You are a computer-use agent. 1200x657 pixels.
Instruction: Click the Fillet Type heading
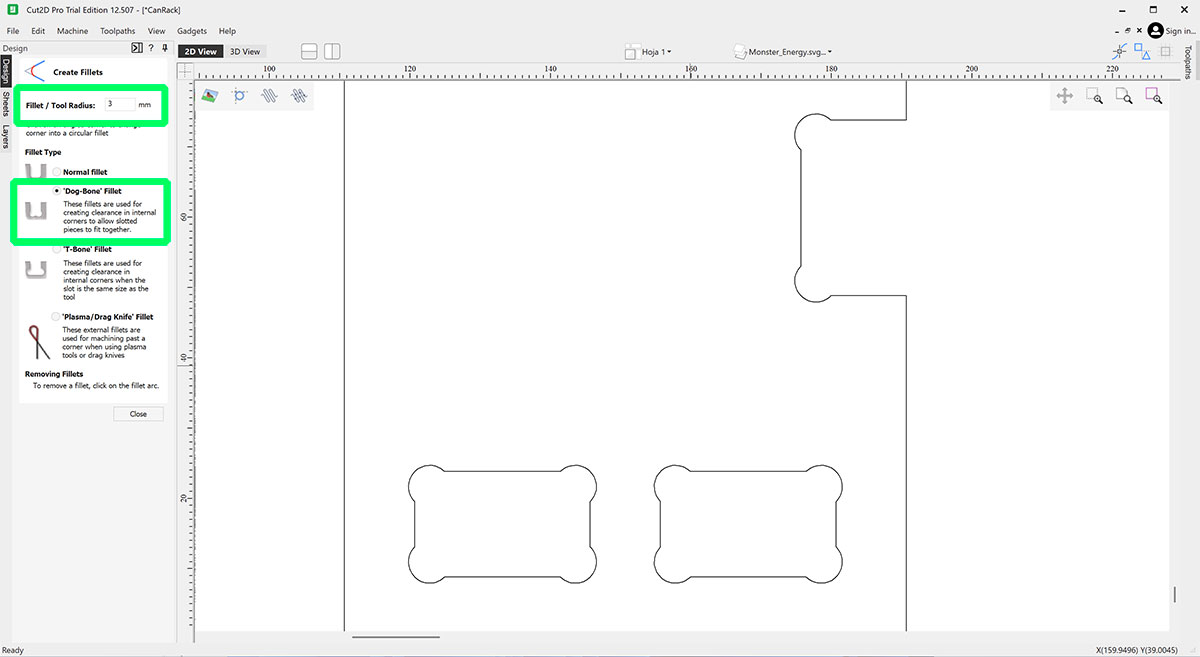pyautogui.click(x=43, y=152)
